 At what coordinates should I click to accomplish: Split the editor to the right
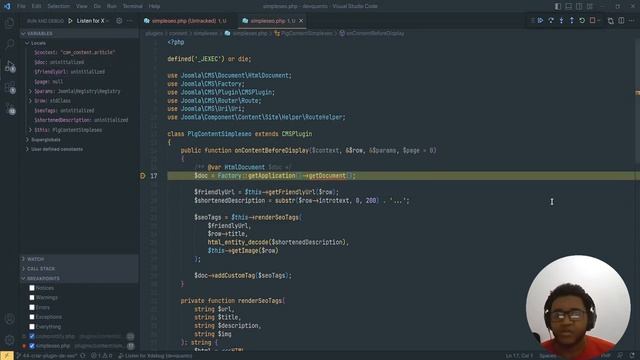coord(621,21)
